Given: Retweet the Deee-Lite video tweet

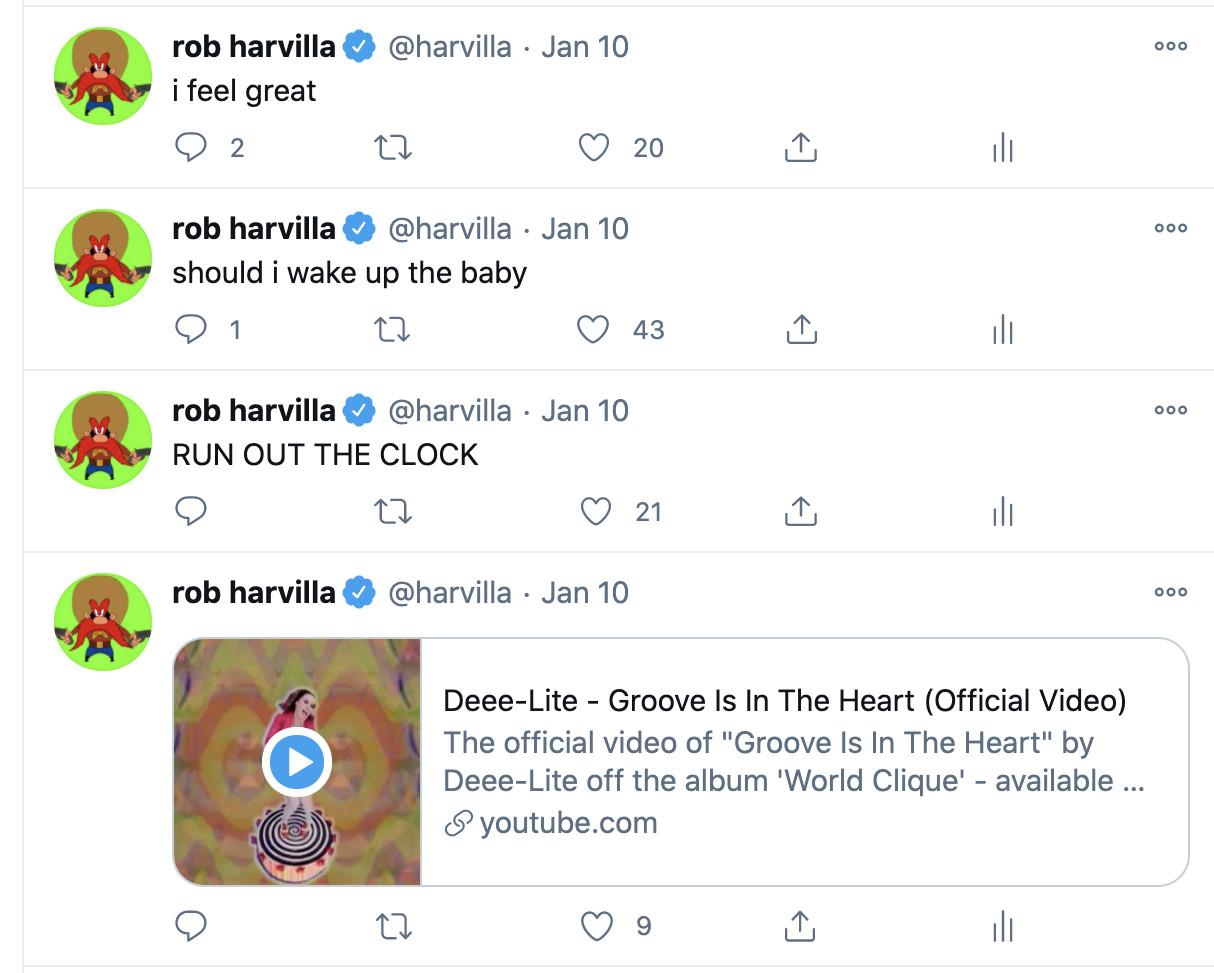Looking at the screenshot, I should [392, 927].
